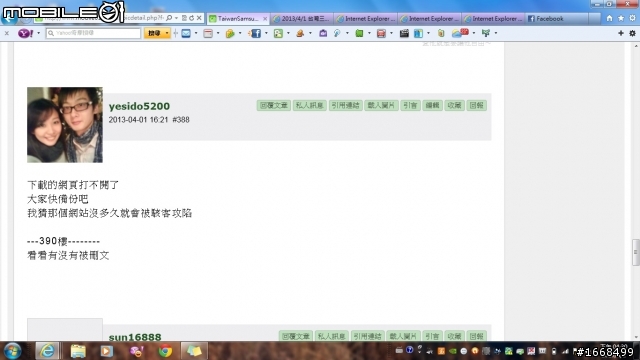
Task: Open favorites star icon
Action: click(x=621, y=18)
